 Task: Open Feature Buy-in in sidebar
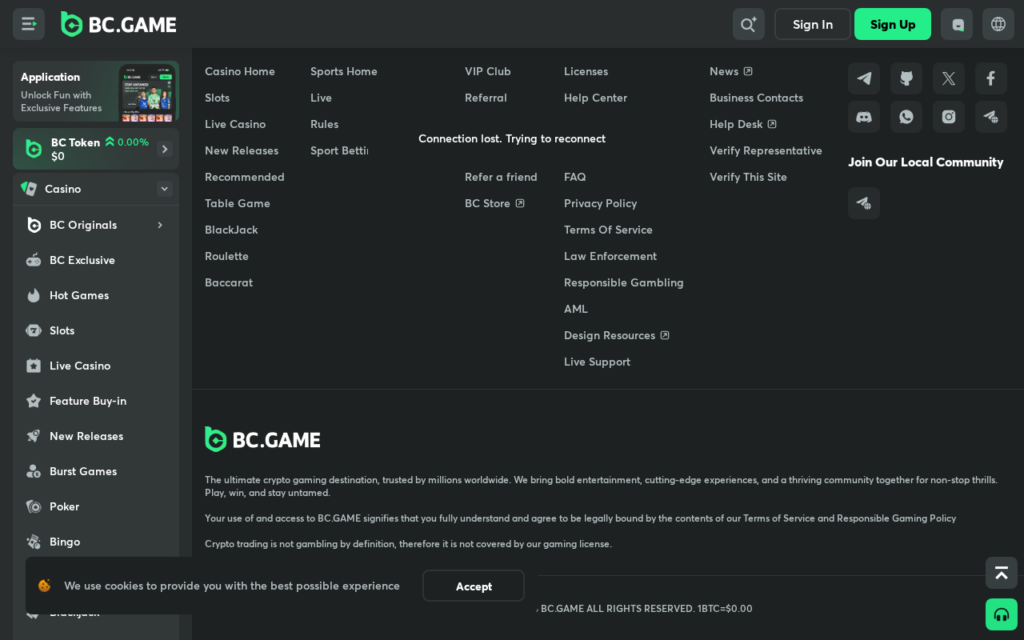(x=96, y=401)
